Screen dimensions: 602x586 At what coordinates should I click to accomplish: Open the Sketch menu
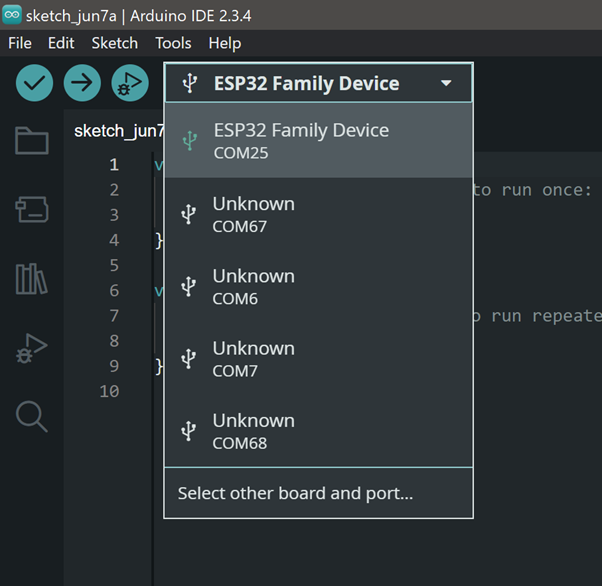(x=114, y=43)
